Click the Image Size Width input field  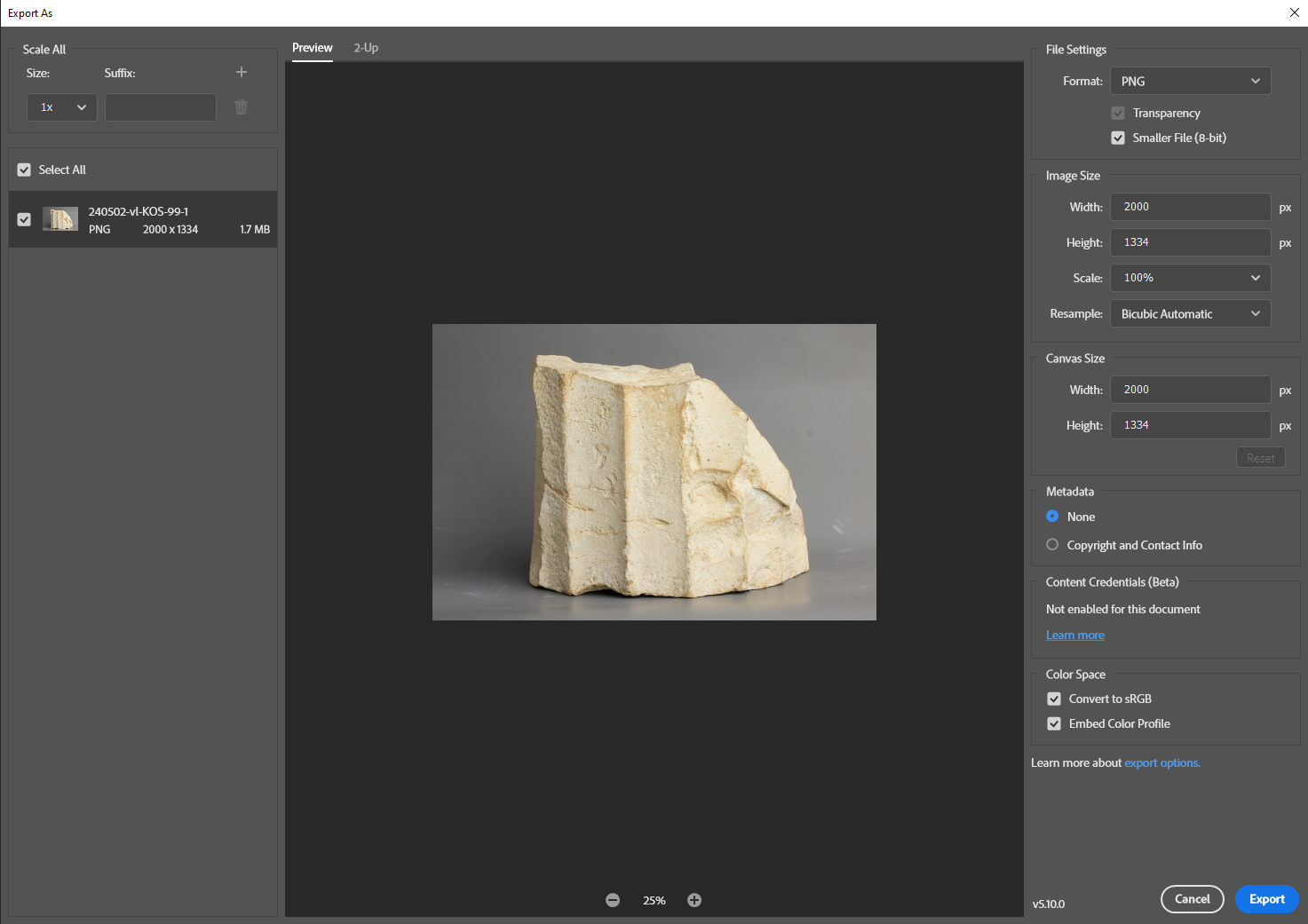point(1190,207)
